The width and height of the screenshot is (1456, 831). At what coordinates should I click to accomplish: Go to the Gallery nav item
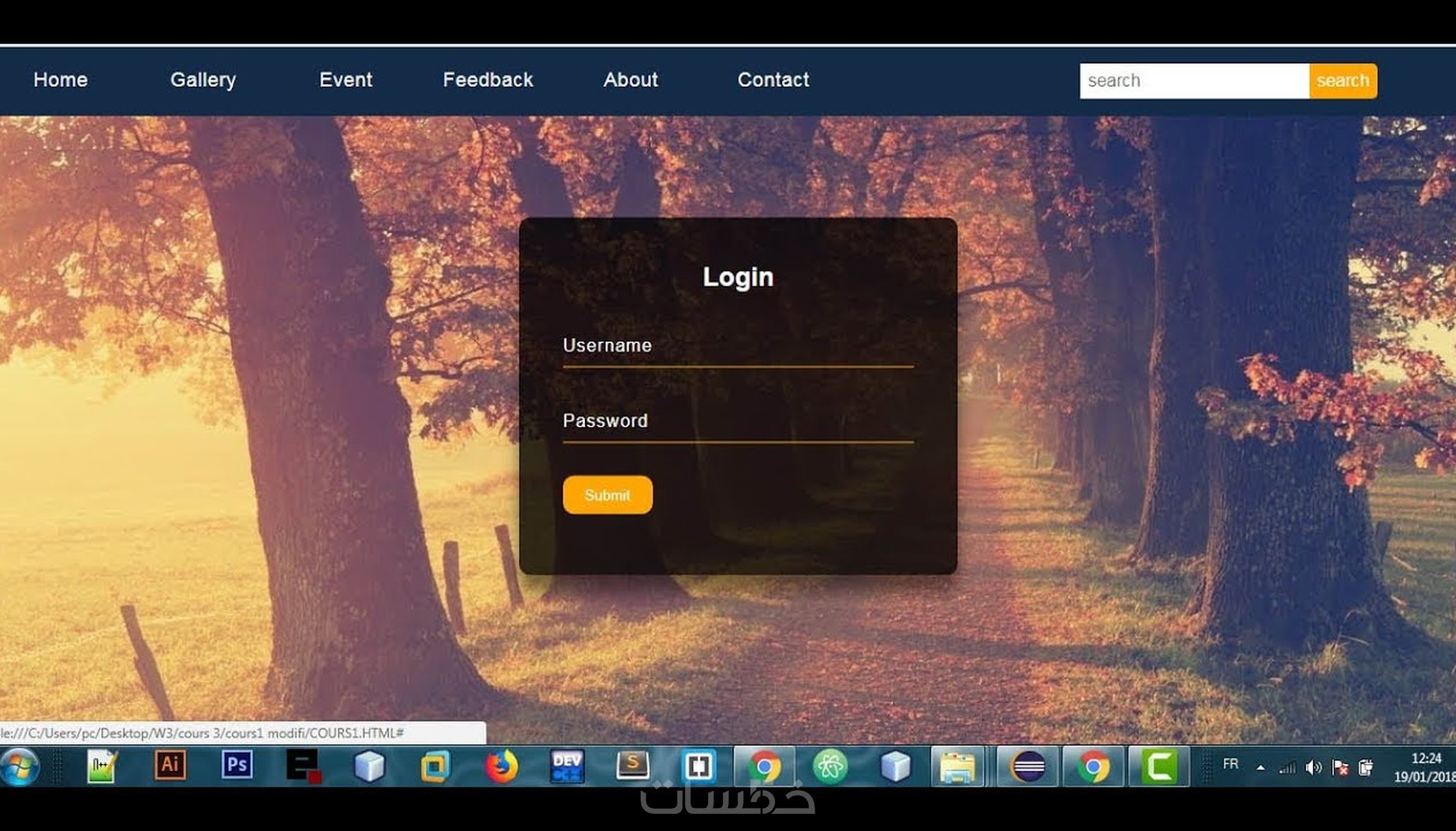click(x=203, y=80)
